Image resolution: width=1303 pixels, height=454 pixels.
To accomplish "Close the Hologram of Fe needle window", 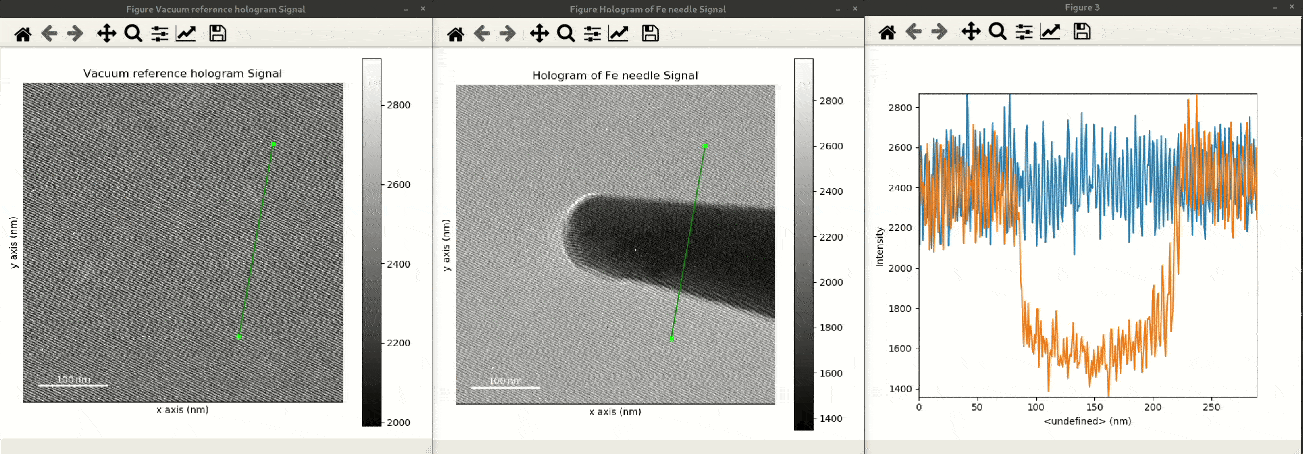I will [x=856, y=8].
